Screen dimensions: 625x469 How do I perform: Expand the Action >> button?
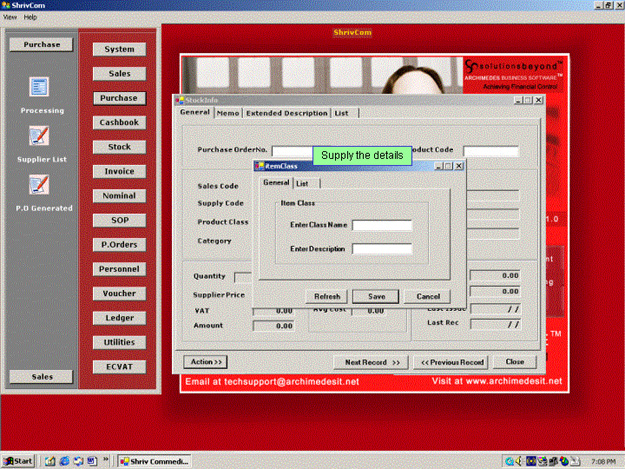[205, 361]
